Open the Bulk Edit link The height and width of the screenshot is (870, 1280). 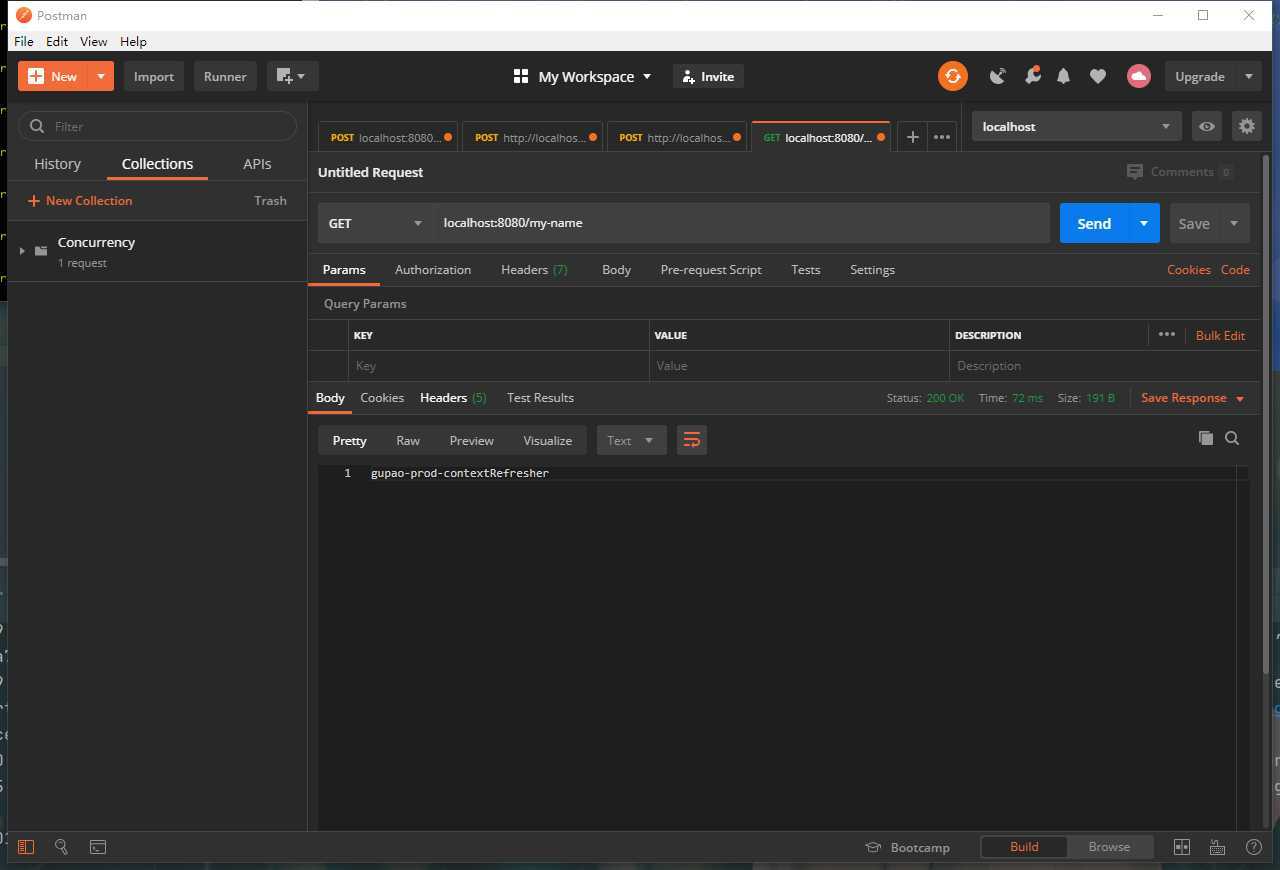(1220, 335)
